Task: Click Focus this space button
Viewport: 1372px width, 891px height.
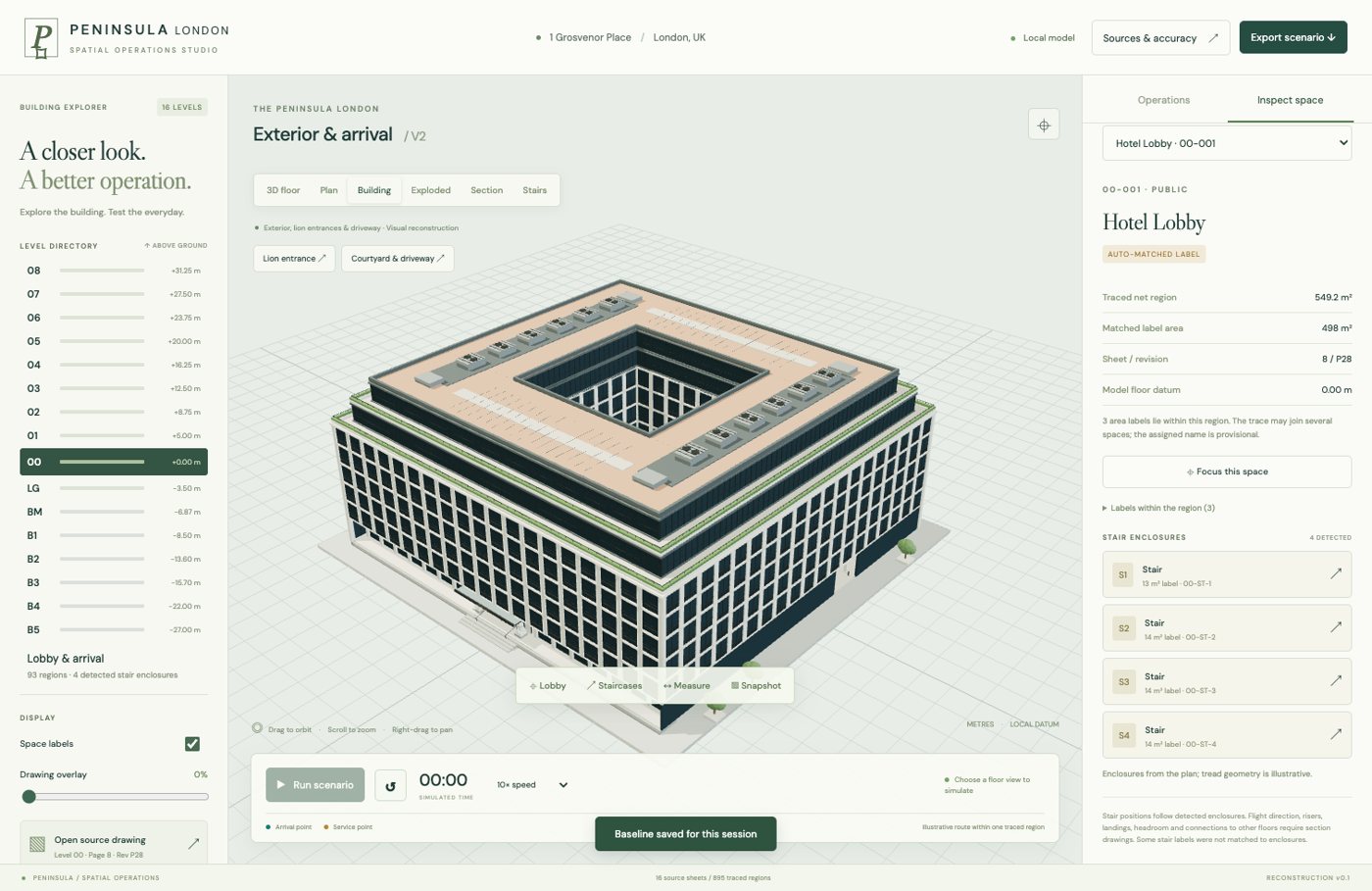Action: pos(1227,471)
